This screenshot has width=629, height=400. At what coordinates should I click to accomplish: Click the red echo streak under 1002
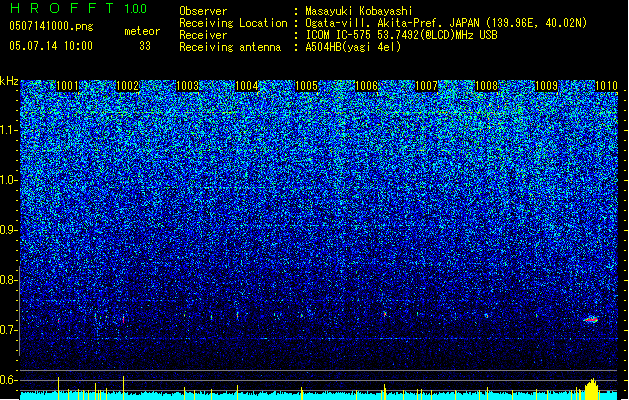click(x=124, y=319)
